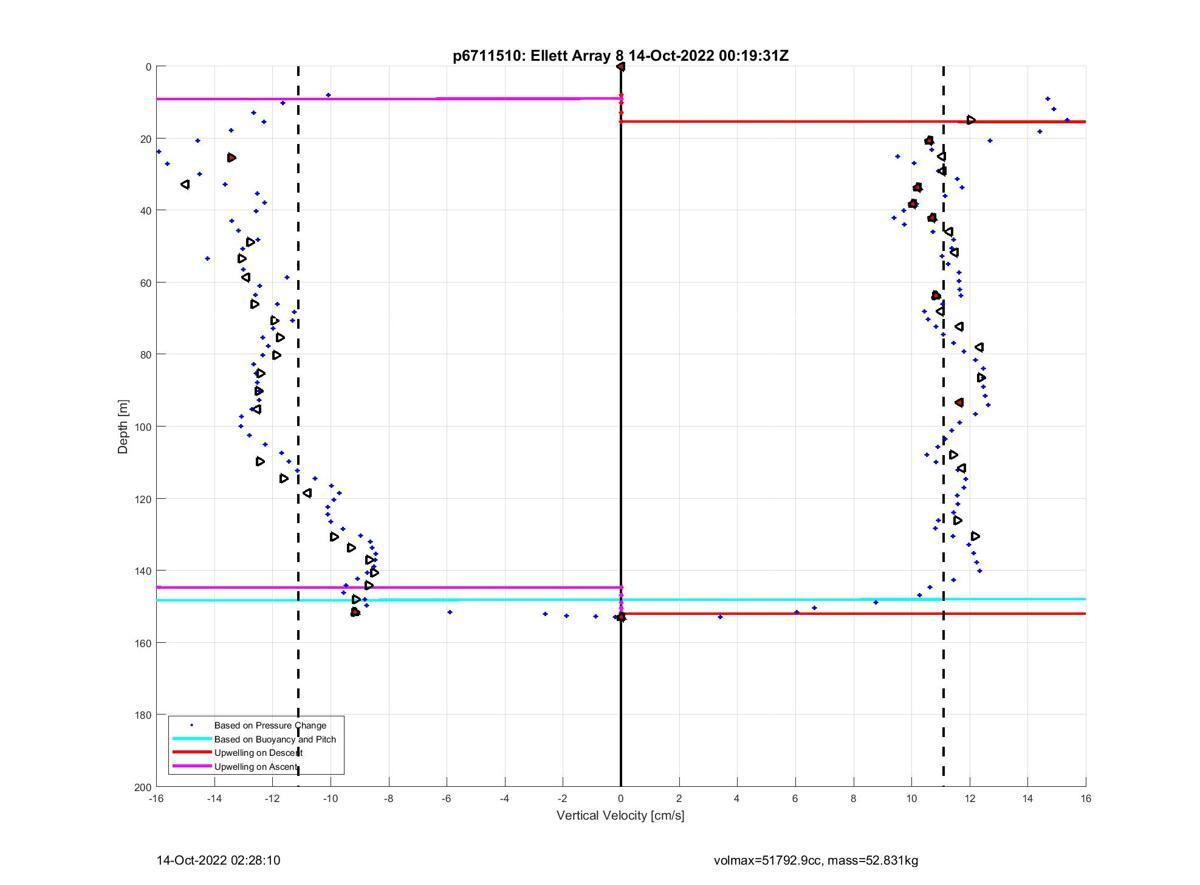
Task: Click the velocity axis tick label "4"
Action: 737,799
